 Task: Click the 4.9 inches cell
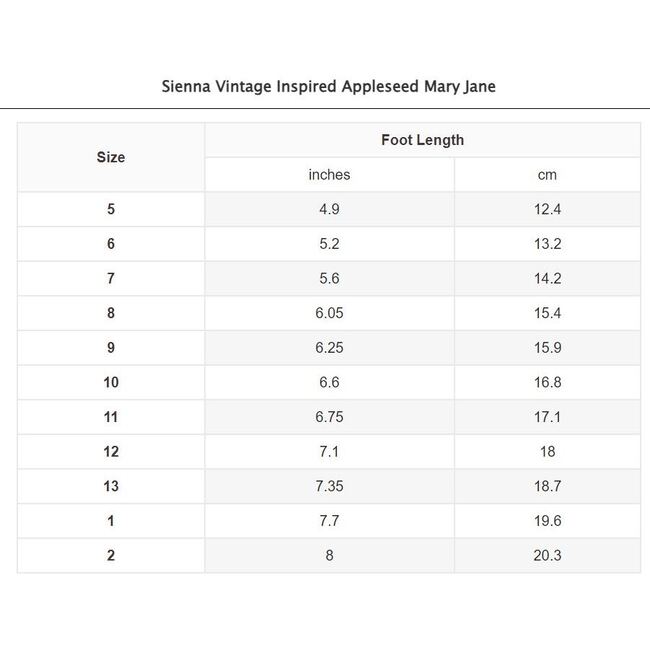click(329, 209)
